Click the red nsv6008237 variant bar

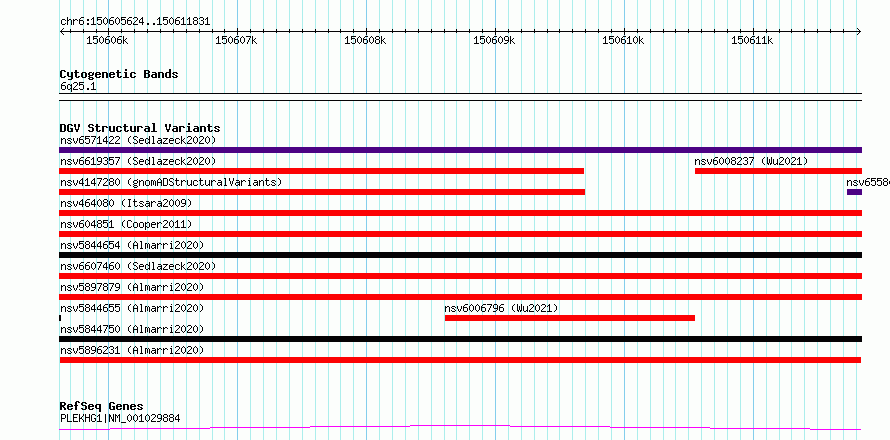778,171
